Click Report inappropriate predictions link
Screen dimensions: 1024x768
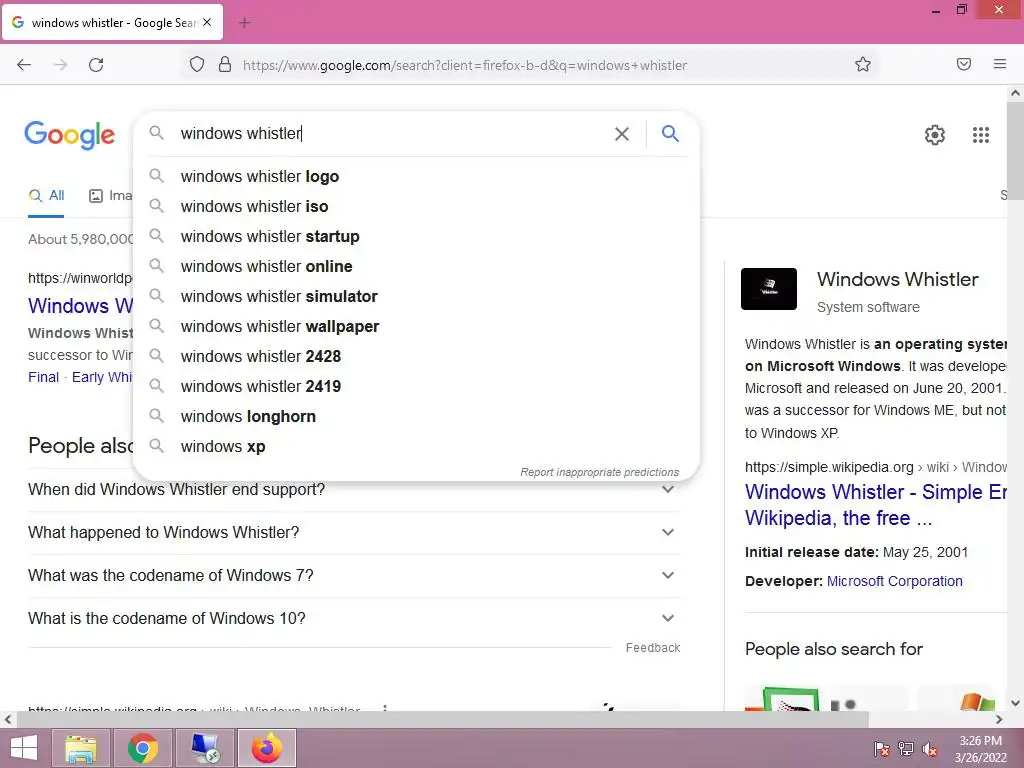point(600,472)
